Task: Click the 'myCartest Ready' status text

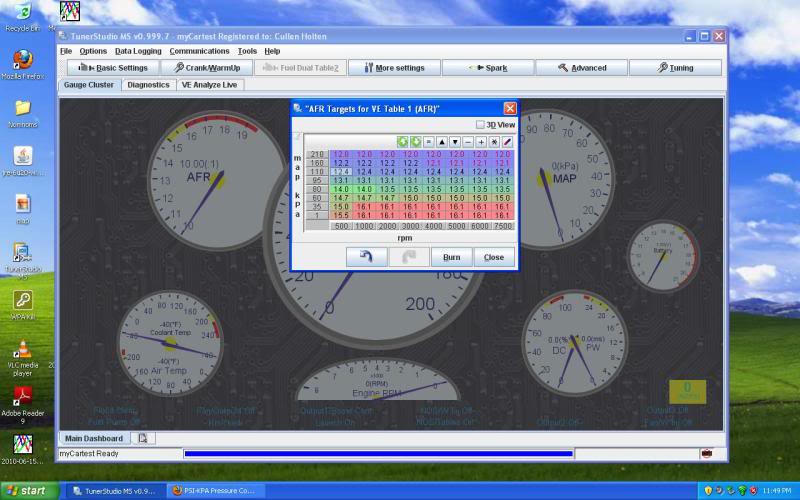Action: [x=89, y=453]
